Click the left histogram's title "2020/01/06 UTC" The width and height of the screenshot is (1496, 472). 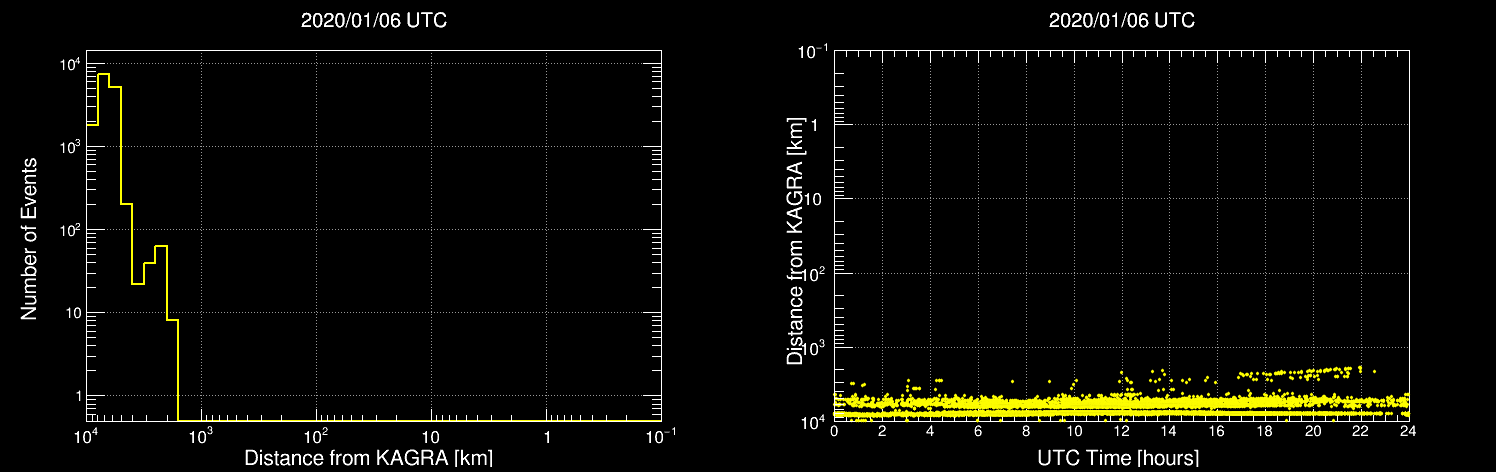pos(373,20)
